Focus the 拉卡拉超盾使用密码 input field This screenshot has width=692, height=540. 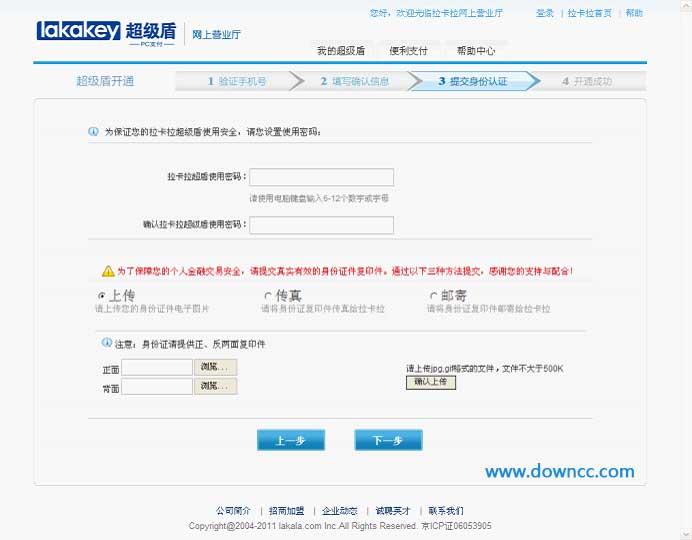(x=321, y=177)
